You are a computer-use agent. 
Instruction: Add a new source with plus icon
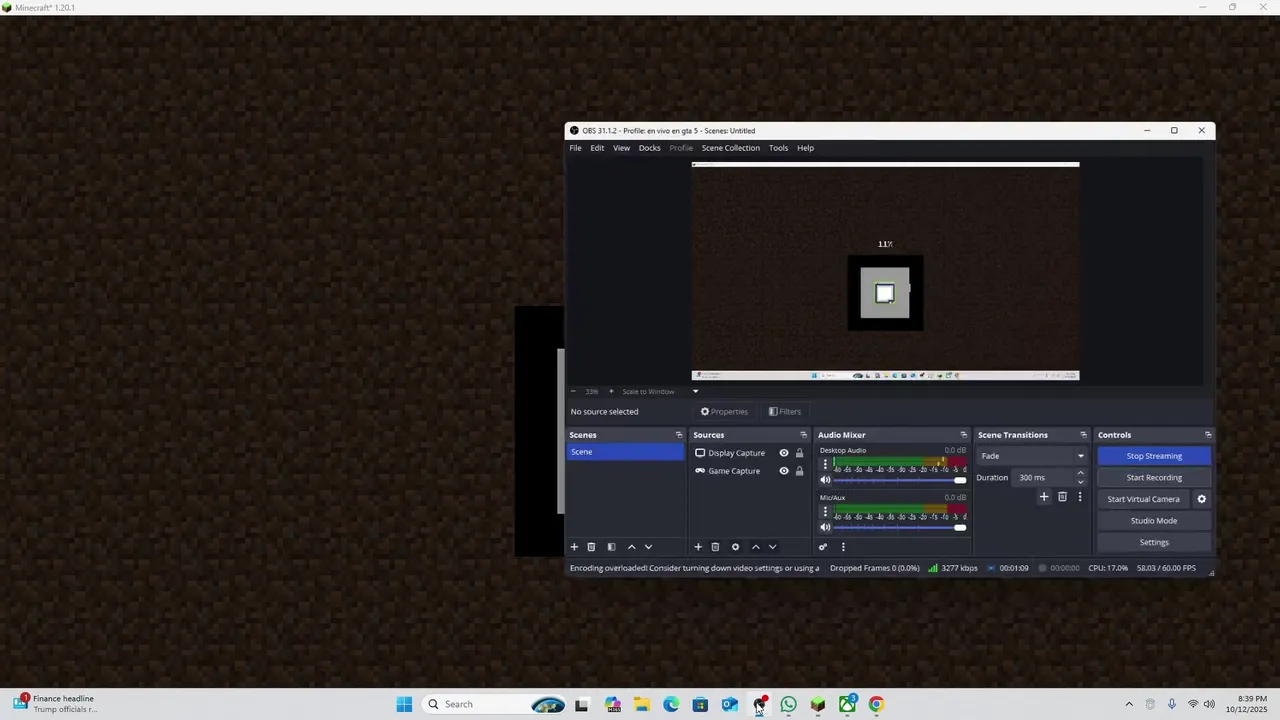(698, 547)
